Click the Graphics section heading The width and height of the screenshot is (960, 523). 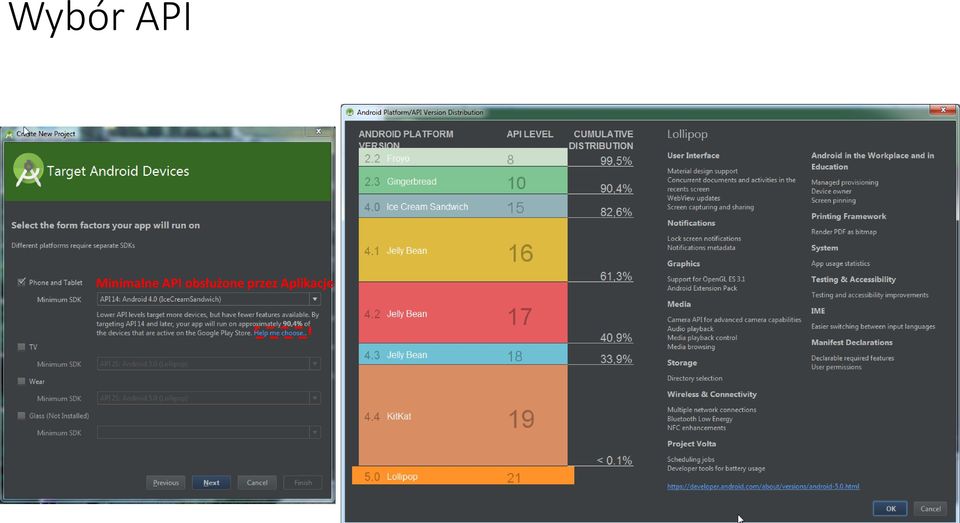point(683,263)
